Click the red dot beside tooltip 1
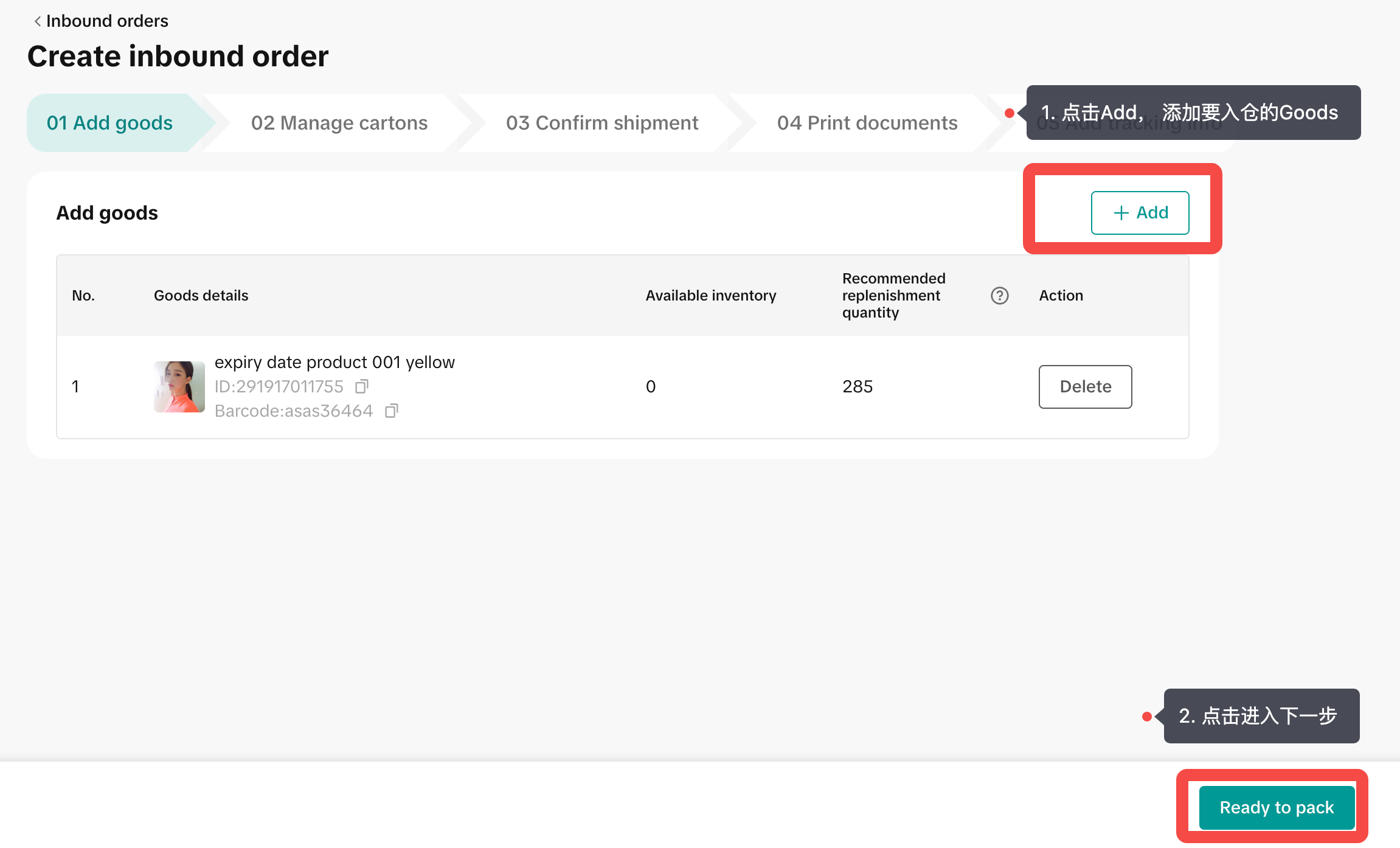The width and height of the screenshot is (1400, 848). [1010, 113]
